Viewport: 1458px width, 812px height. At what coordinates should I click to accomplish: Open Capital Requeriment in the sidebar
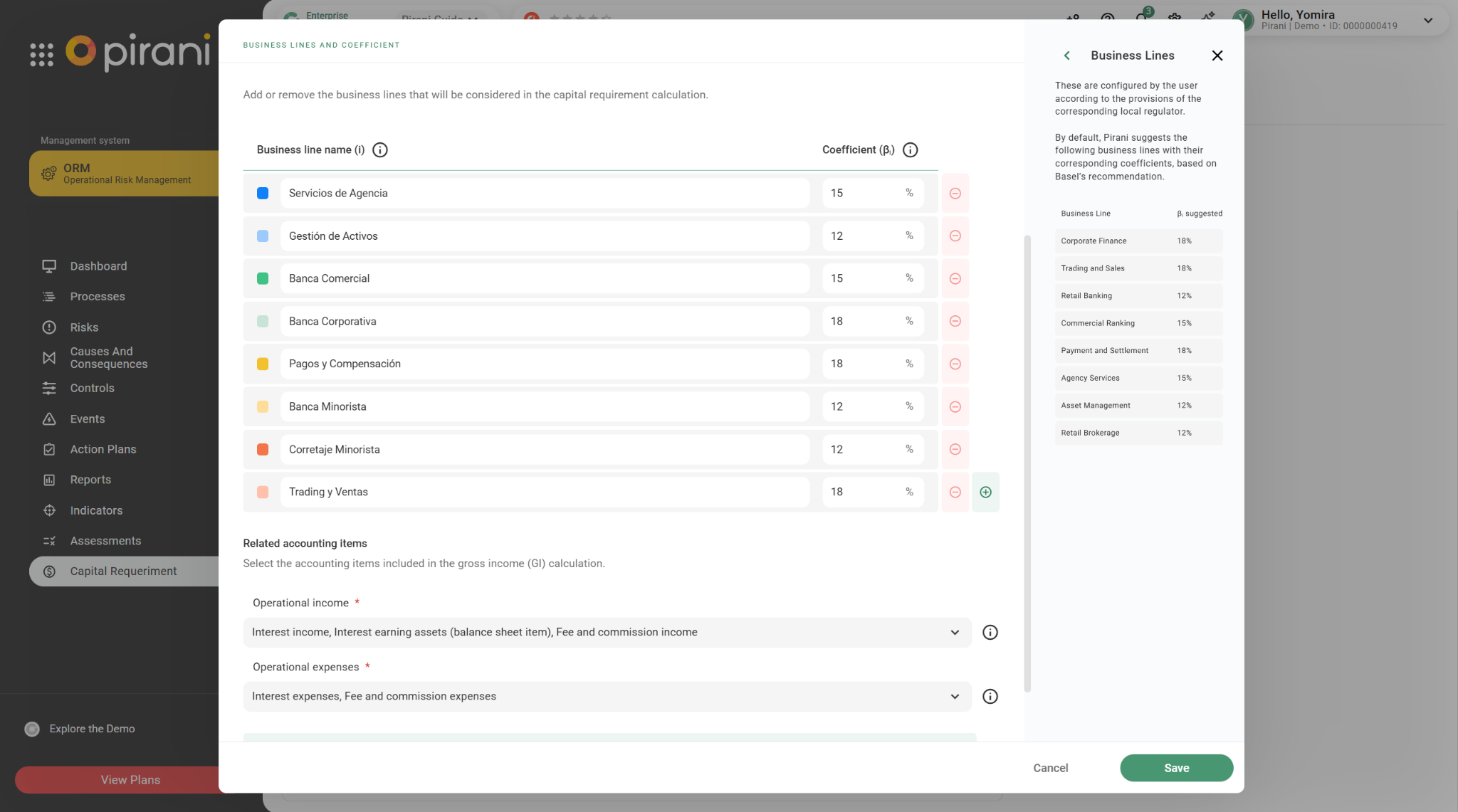pyautogui.click(x=123, y=571)
